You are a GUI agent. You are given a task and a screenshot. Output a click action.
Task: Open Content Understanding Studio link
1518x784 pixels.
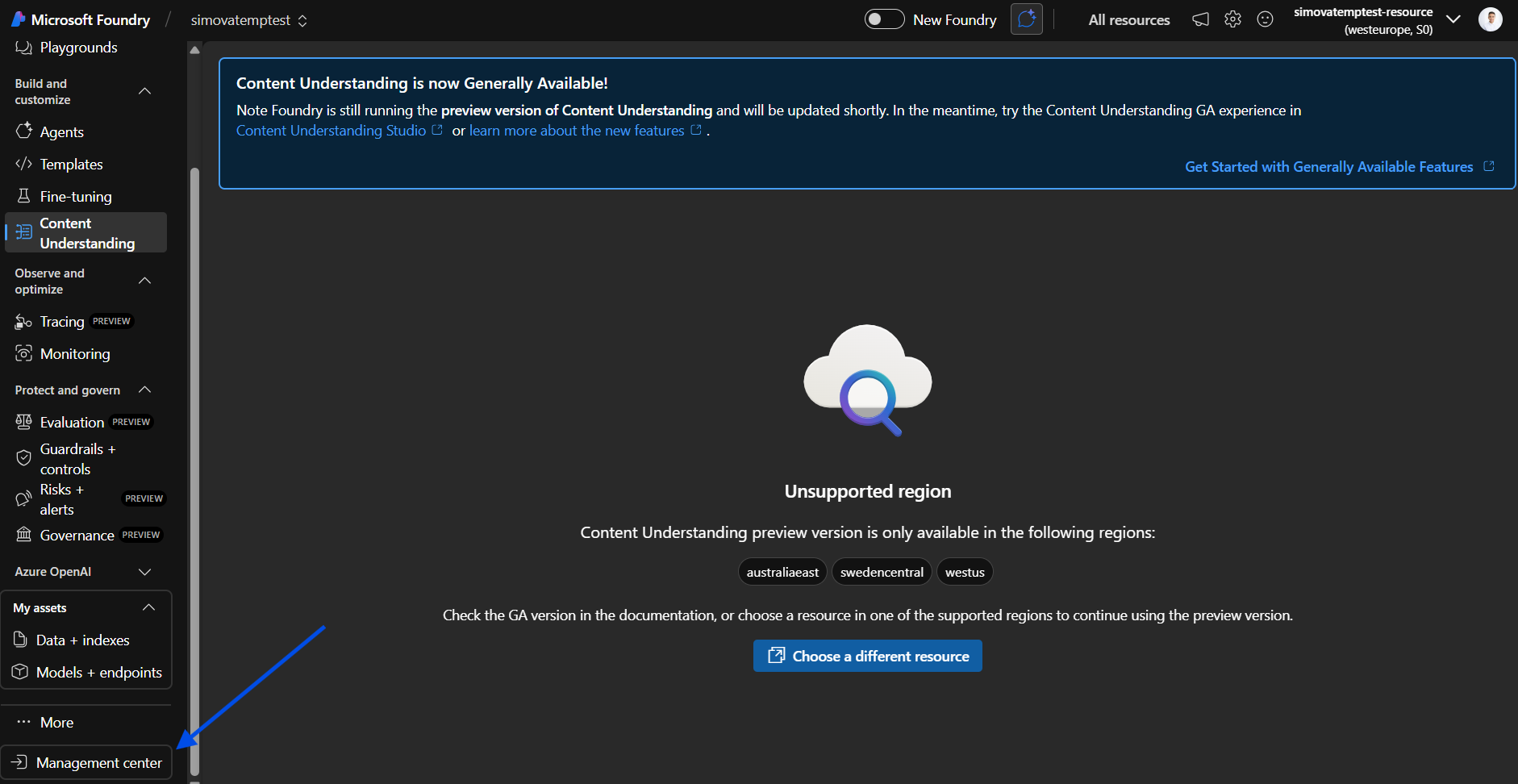331,131
